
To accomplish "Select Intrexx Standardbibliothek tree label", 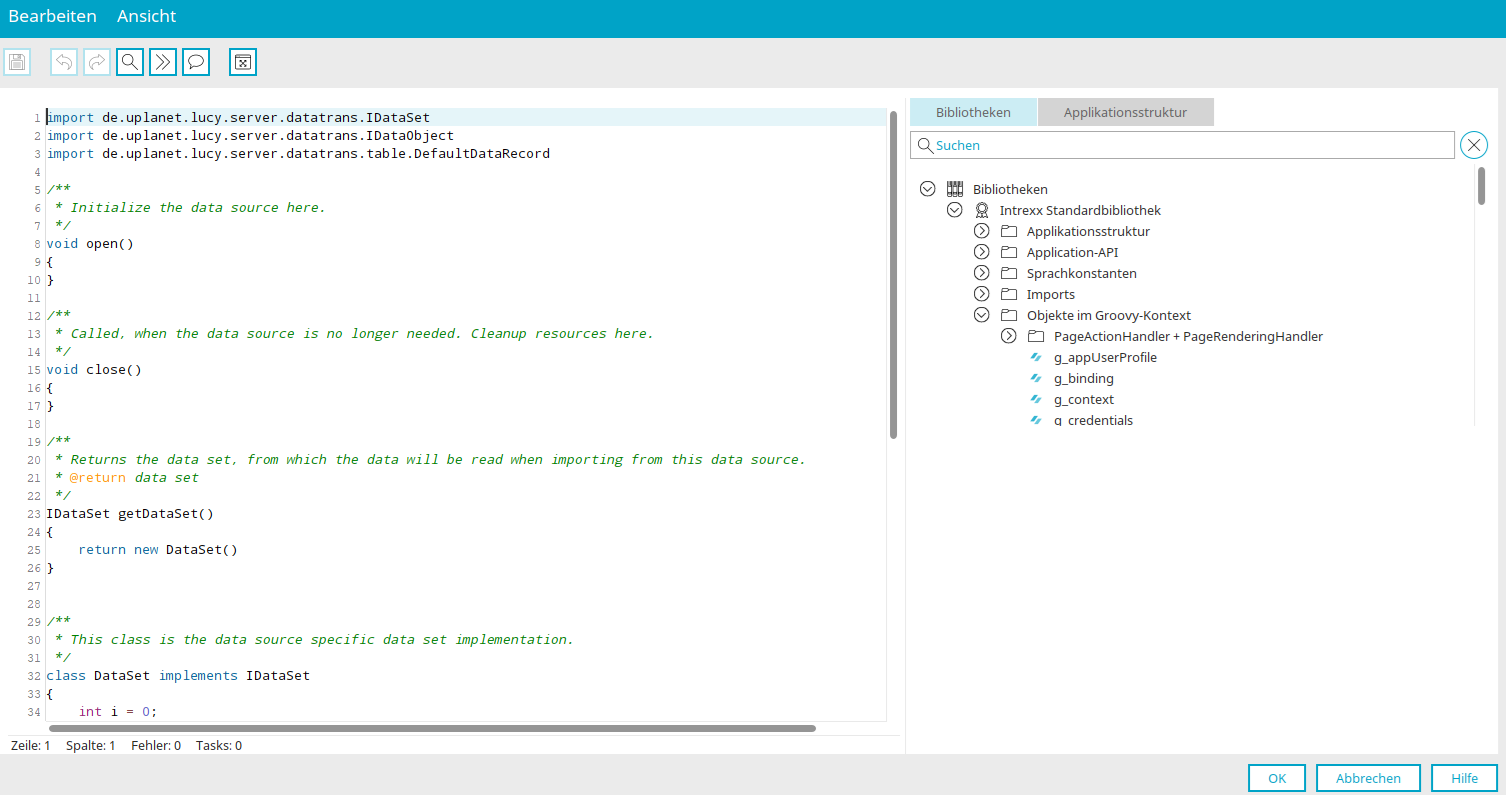I will [x=1080, y=210].
